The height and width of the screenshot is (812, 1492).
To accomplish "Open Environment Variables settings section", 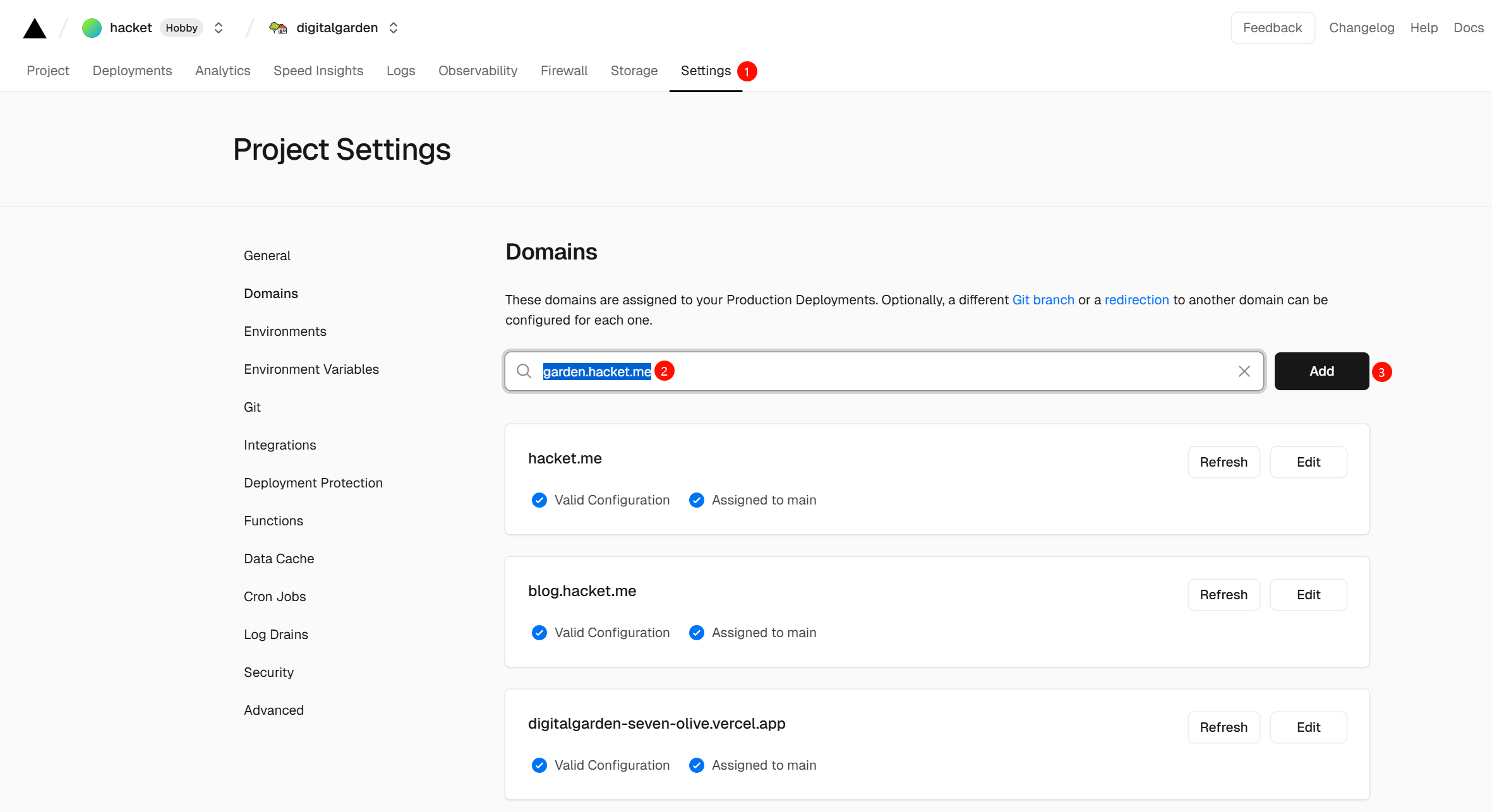I will (311, 369).
